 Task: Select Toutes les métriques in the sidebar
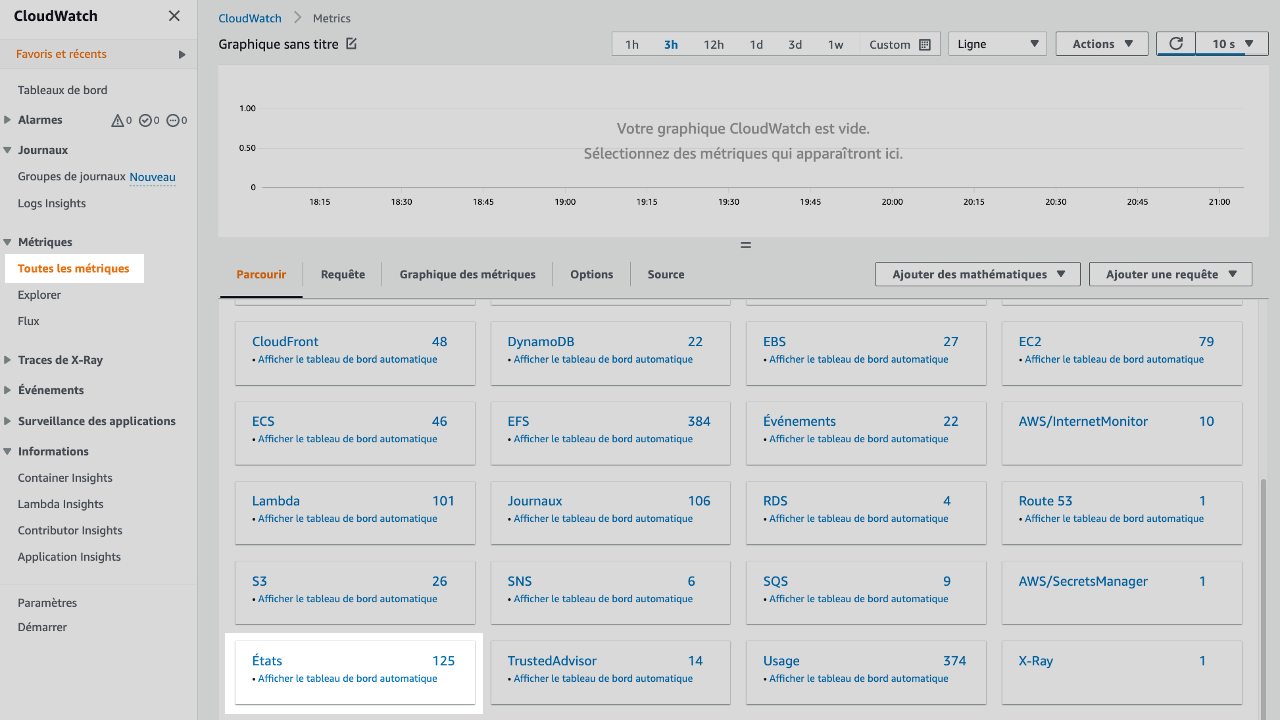point(74,268)
